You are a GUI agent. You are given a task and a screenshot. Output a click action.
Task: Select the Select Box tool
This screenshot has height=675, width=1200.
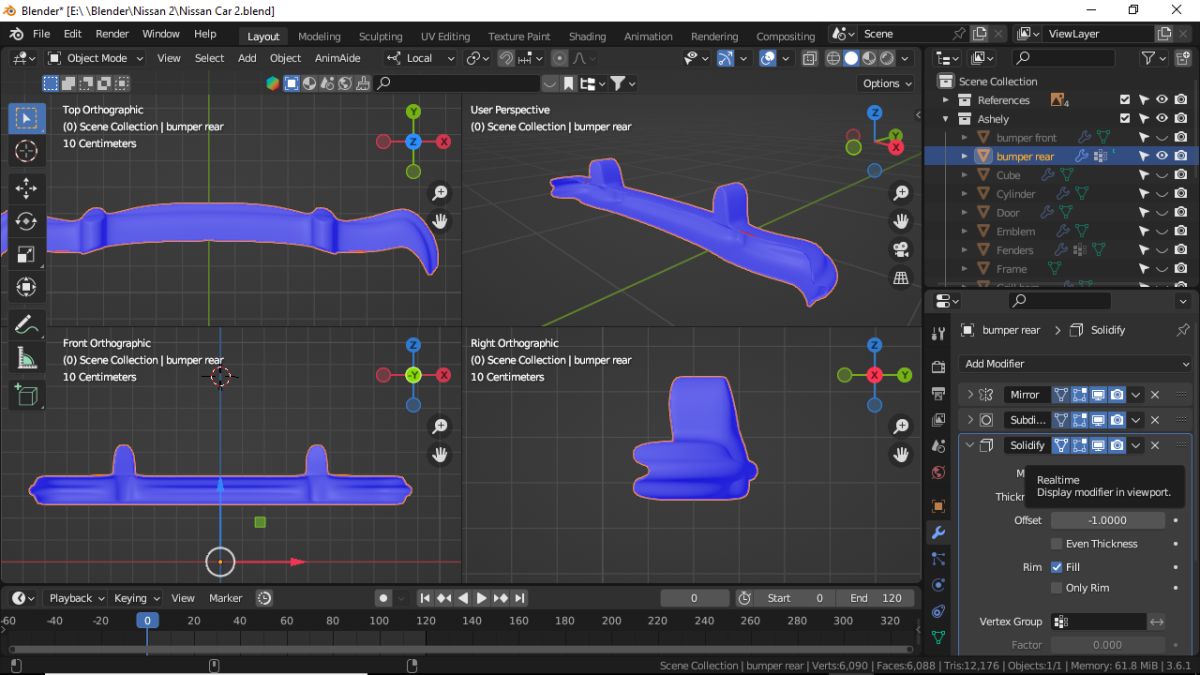tap(27, 118)
